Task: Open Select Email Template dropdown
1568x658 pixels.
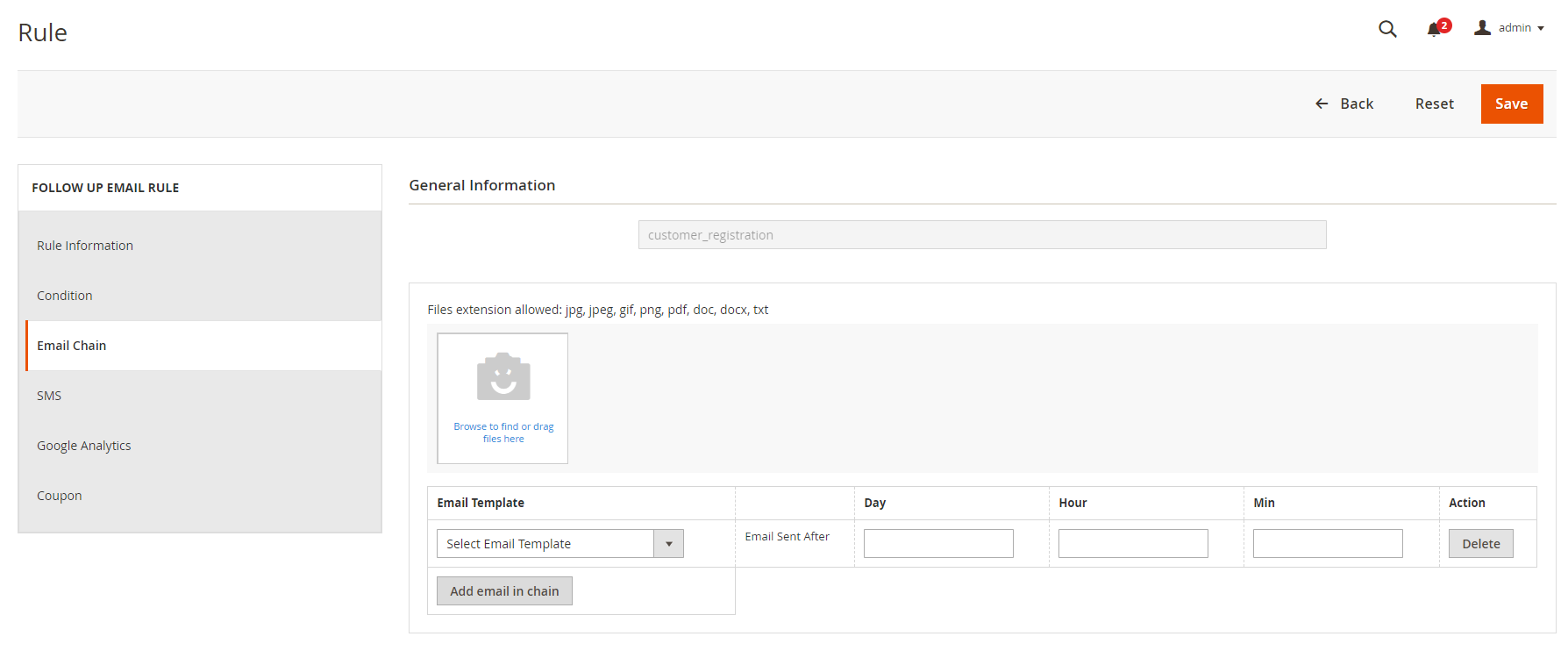Action: click(545, 544)
